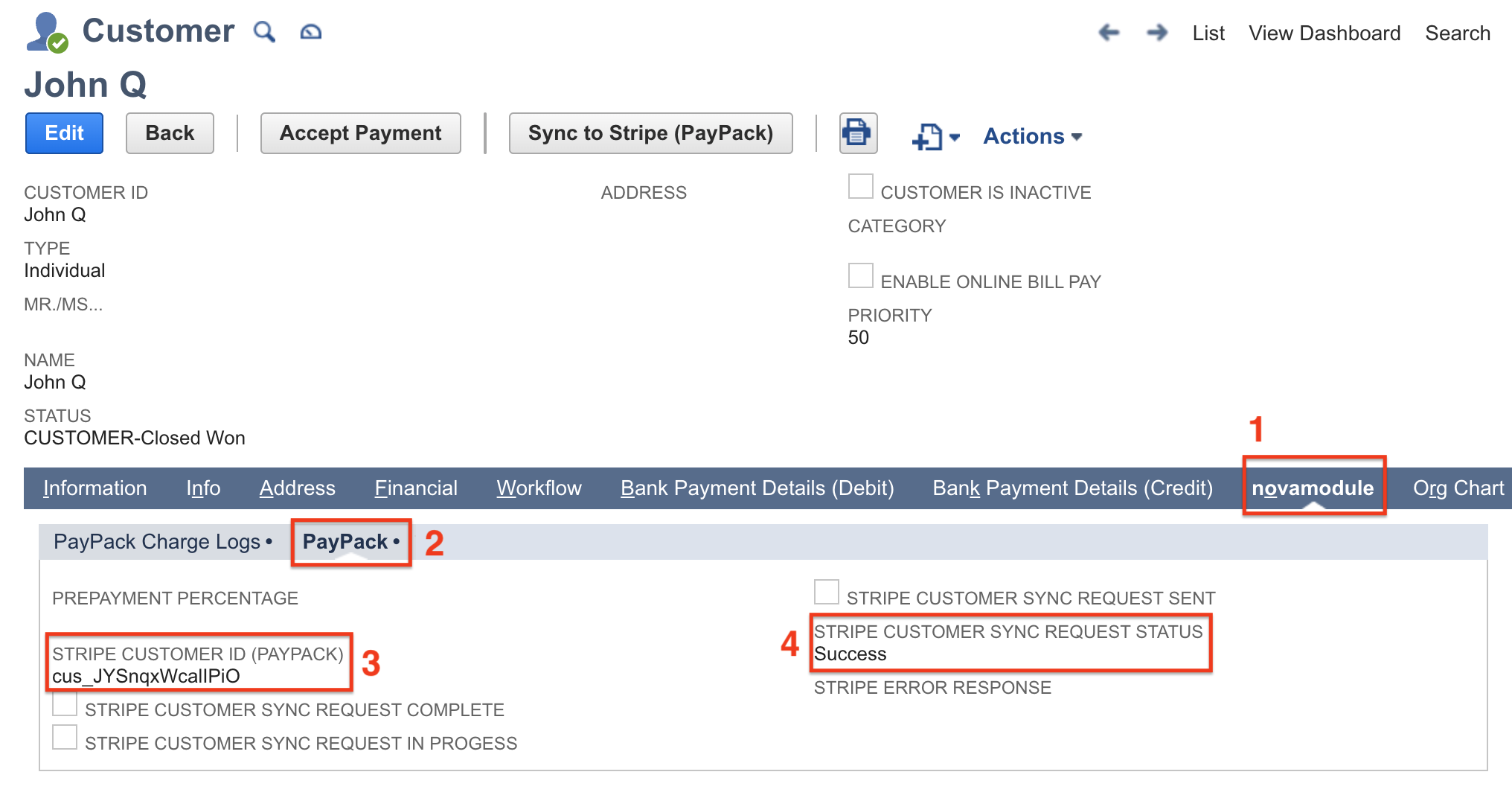Click the Success sync status value
The image size is (1512, 801).
coord(850,654)
